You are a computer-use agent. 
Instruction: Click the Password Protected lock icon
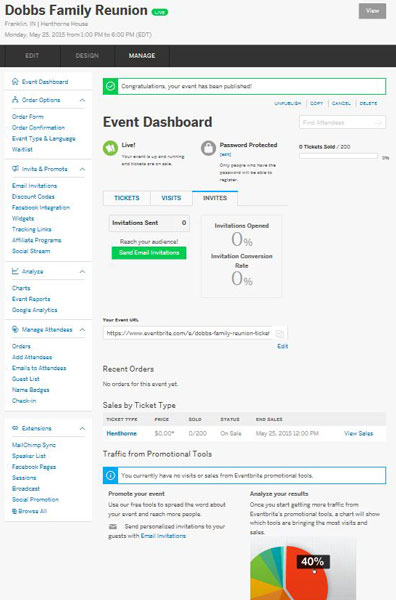click(x=209, y=148)
